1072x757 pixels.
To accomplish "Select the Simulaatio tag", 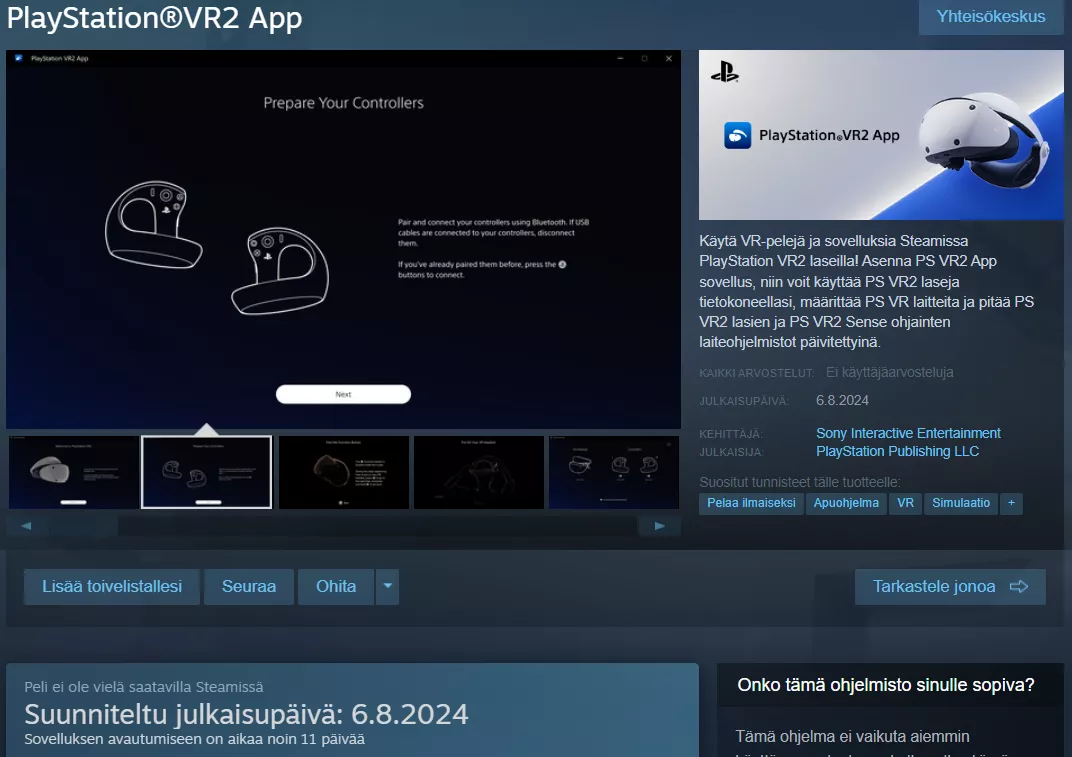I will (x=961, y=503).
